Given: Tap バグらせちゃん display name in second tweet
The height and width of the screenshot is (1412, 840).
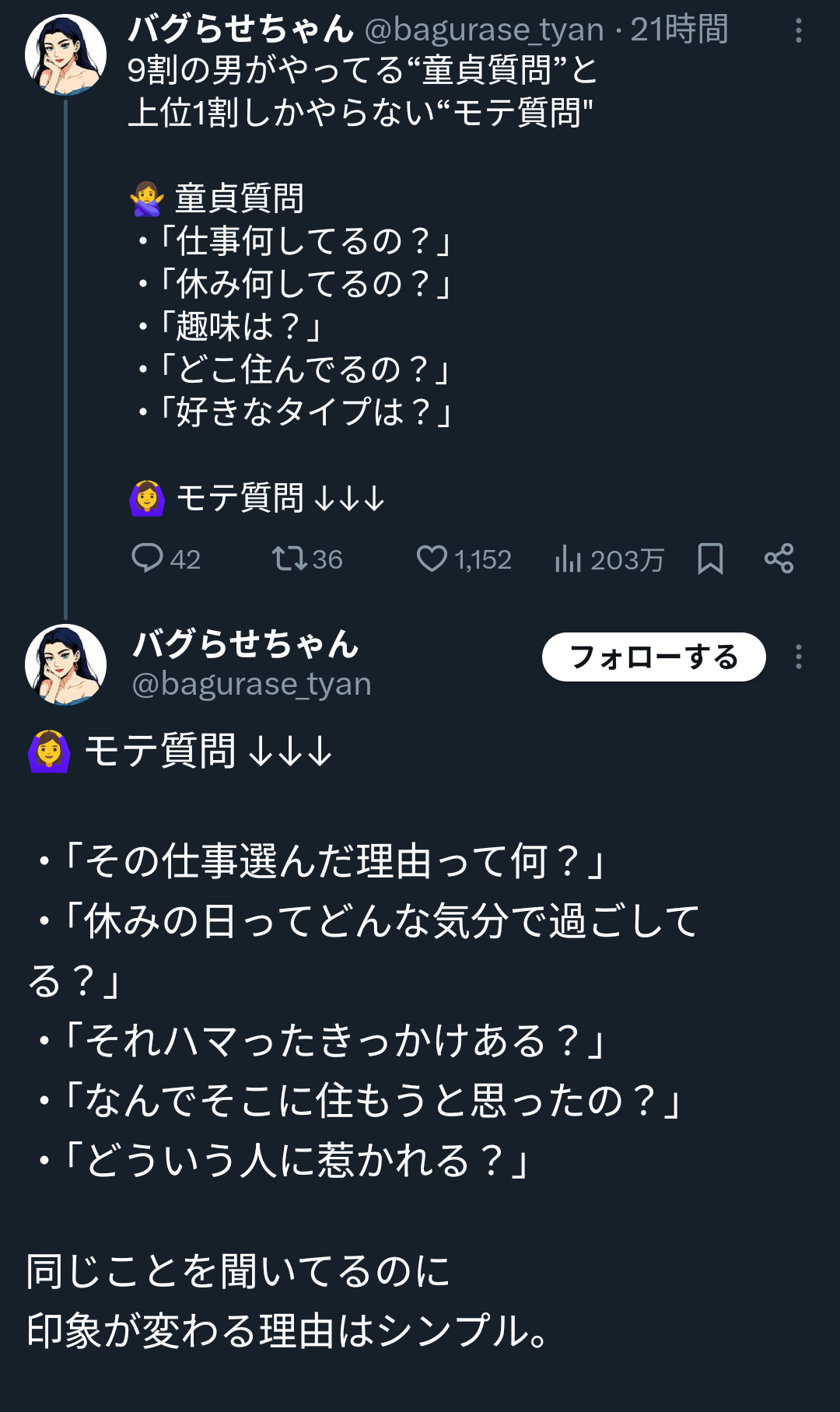Looking at the screenshot, I should (x=246, y=644).
